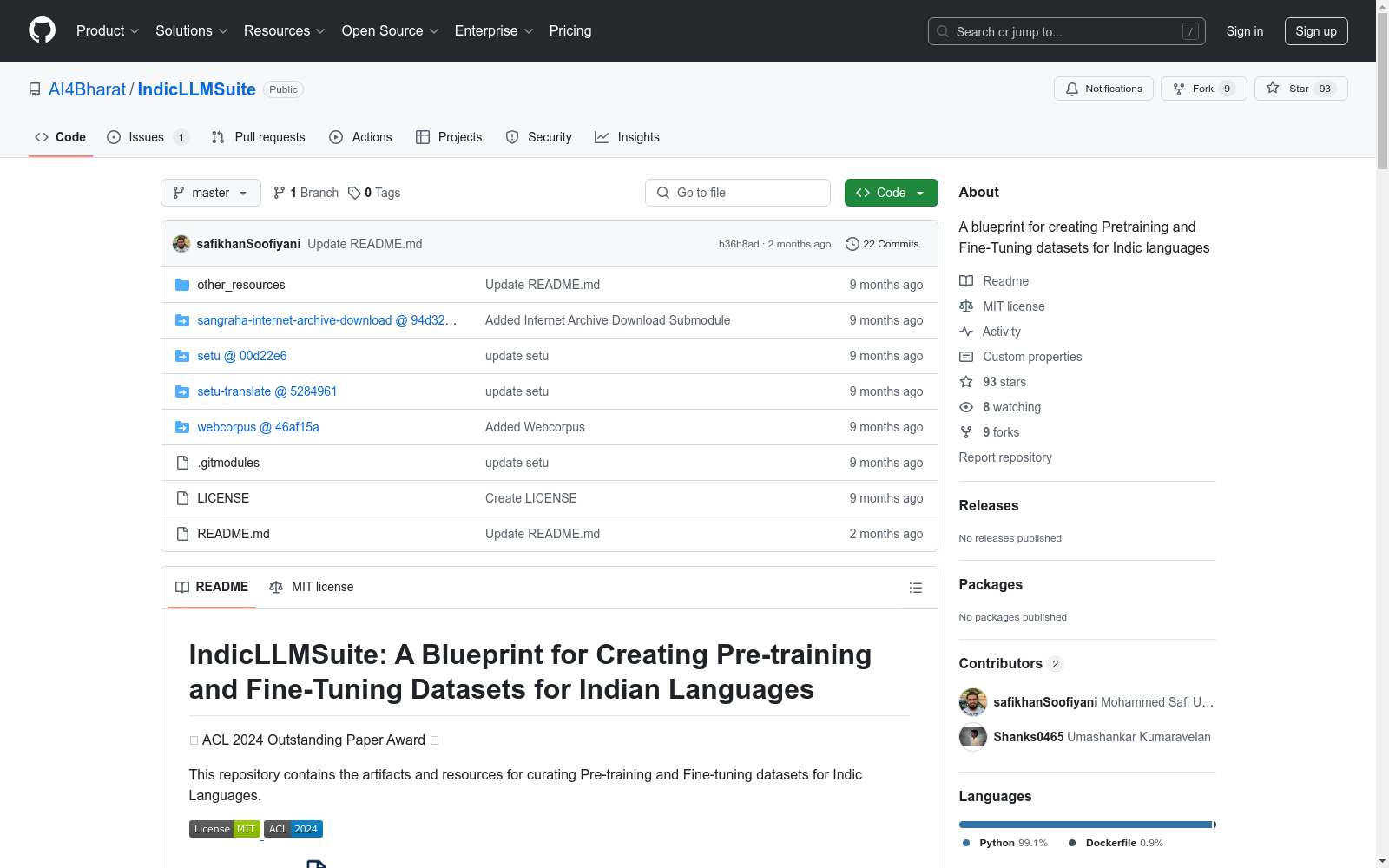Open the 22 Commits history
The width and height of the screenshot is (1389, 868).
(x=882, y=244)
